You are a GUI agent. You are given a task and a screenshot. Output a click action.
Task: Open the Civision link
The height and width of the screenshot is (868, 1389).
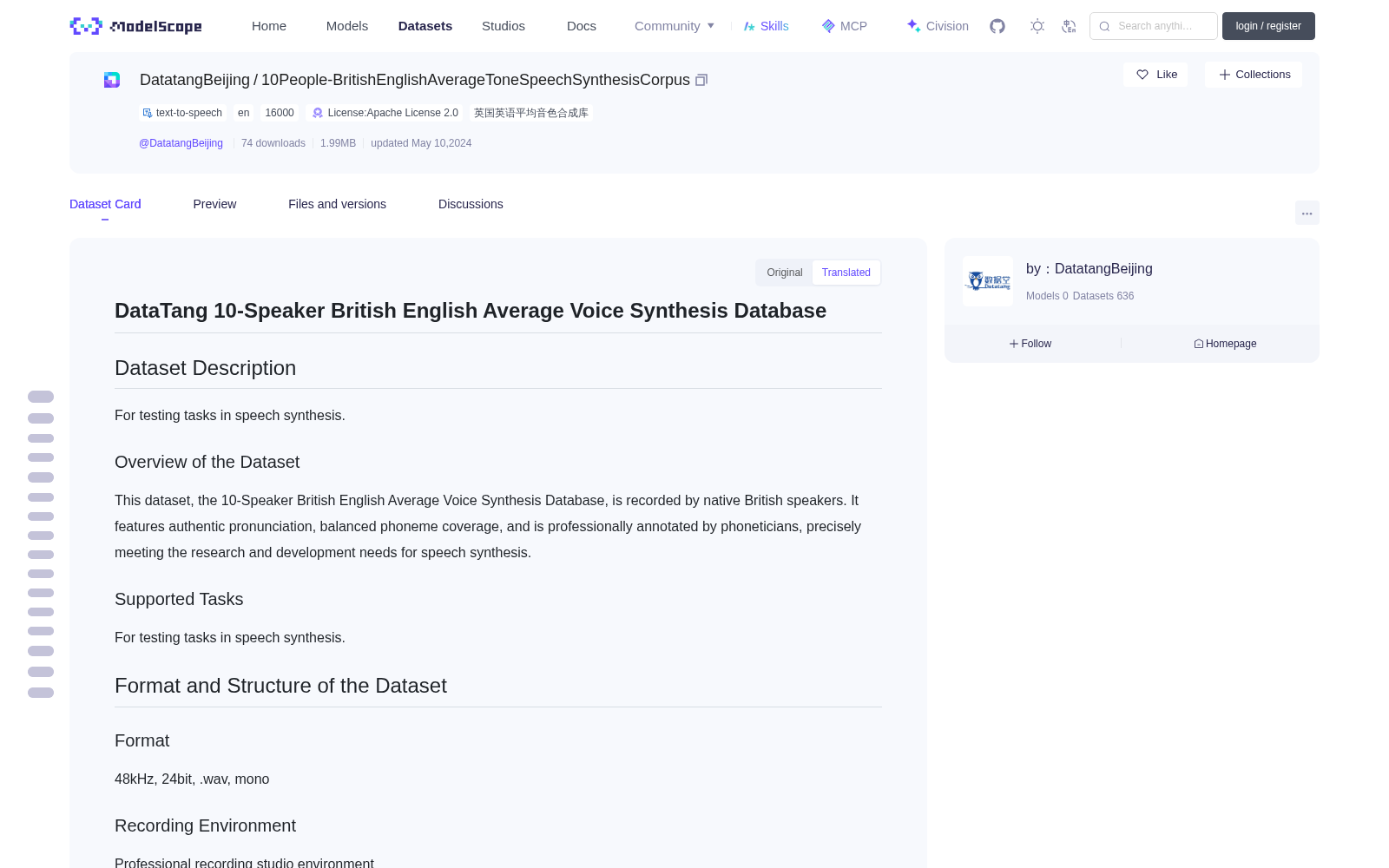tap(947, 26)
